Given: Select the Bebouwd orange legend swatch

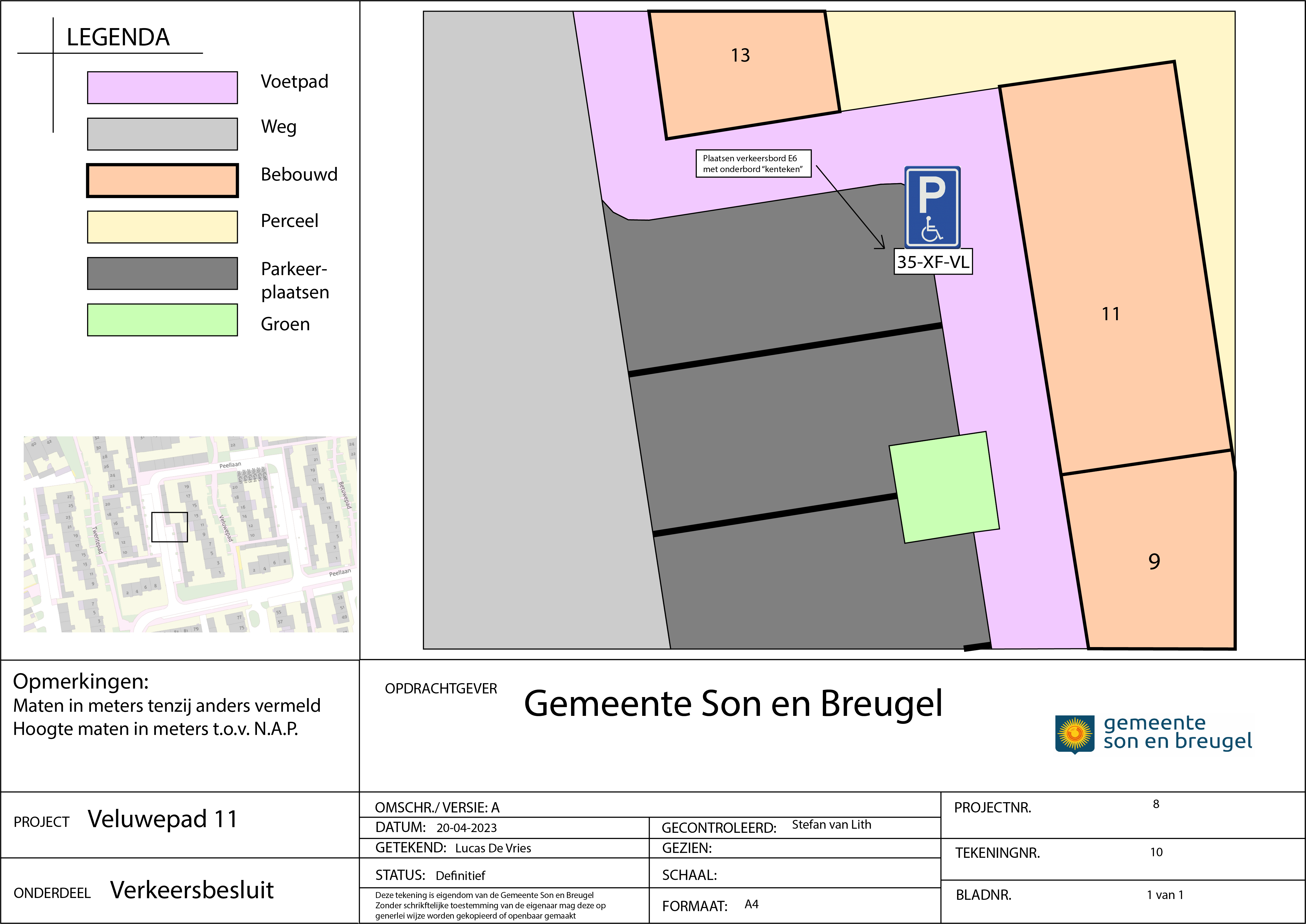Looking at the screenshot, I should (x=162, y=180).
